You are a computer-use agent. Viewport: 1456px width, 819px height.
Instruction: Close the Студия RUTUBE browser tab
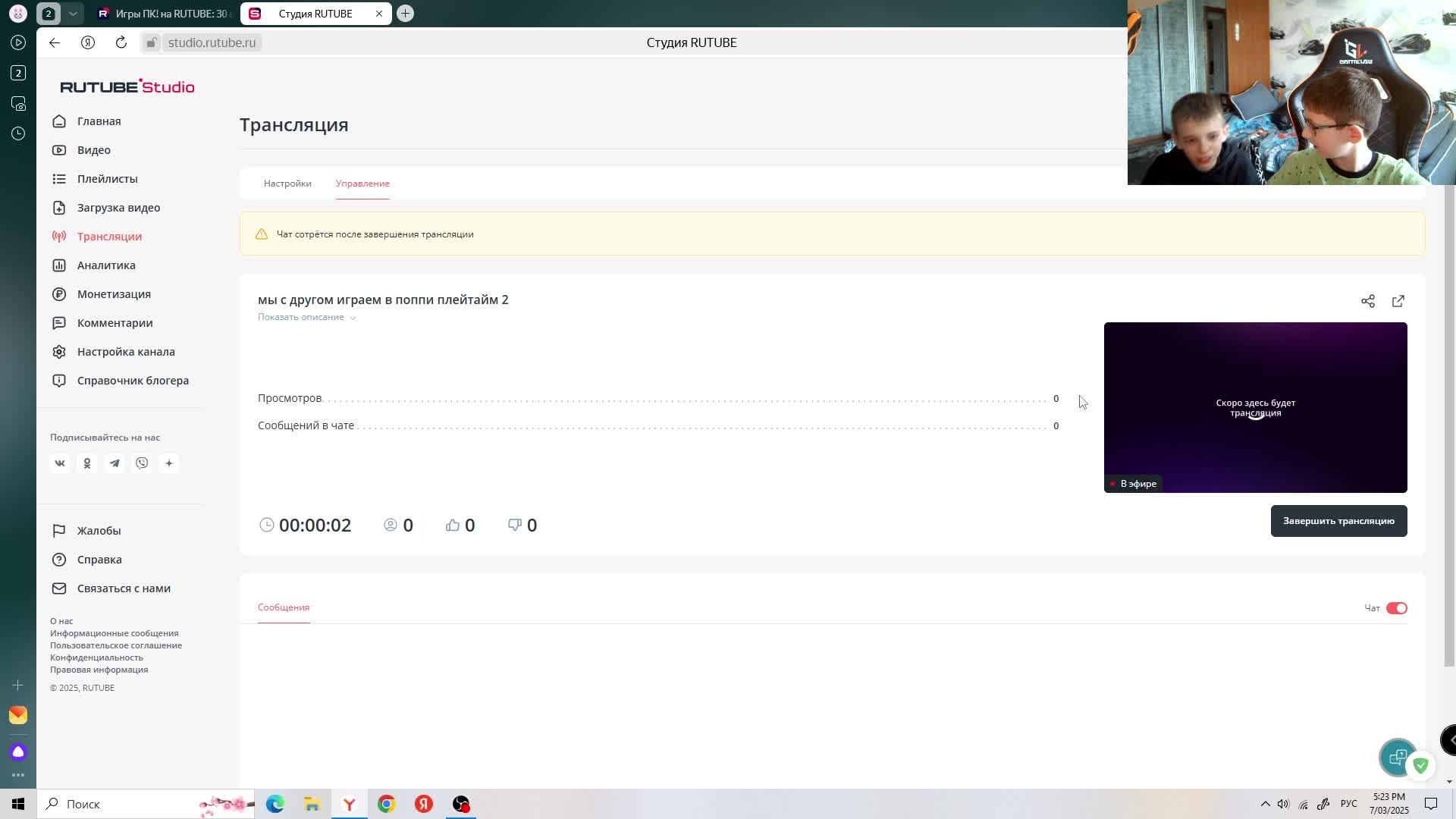click(378, 14)
